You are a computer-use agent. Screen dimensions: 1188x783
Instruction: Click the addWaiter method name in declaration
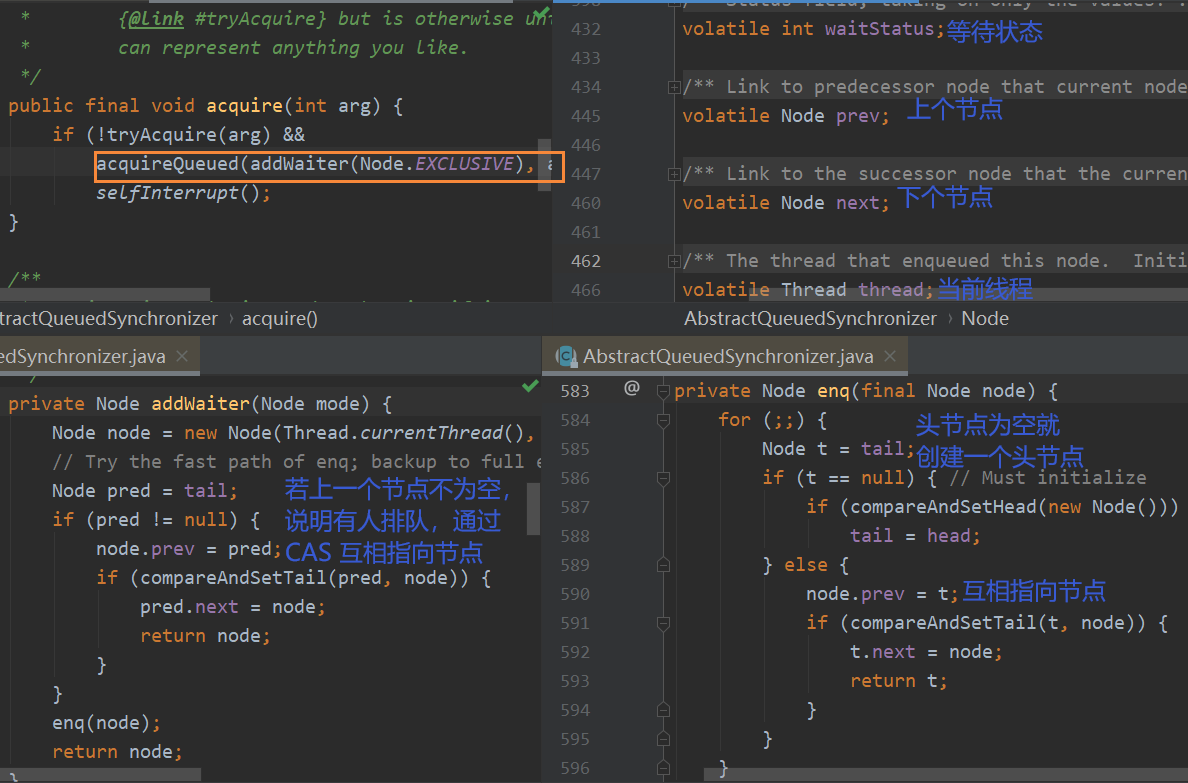201,404
